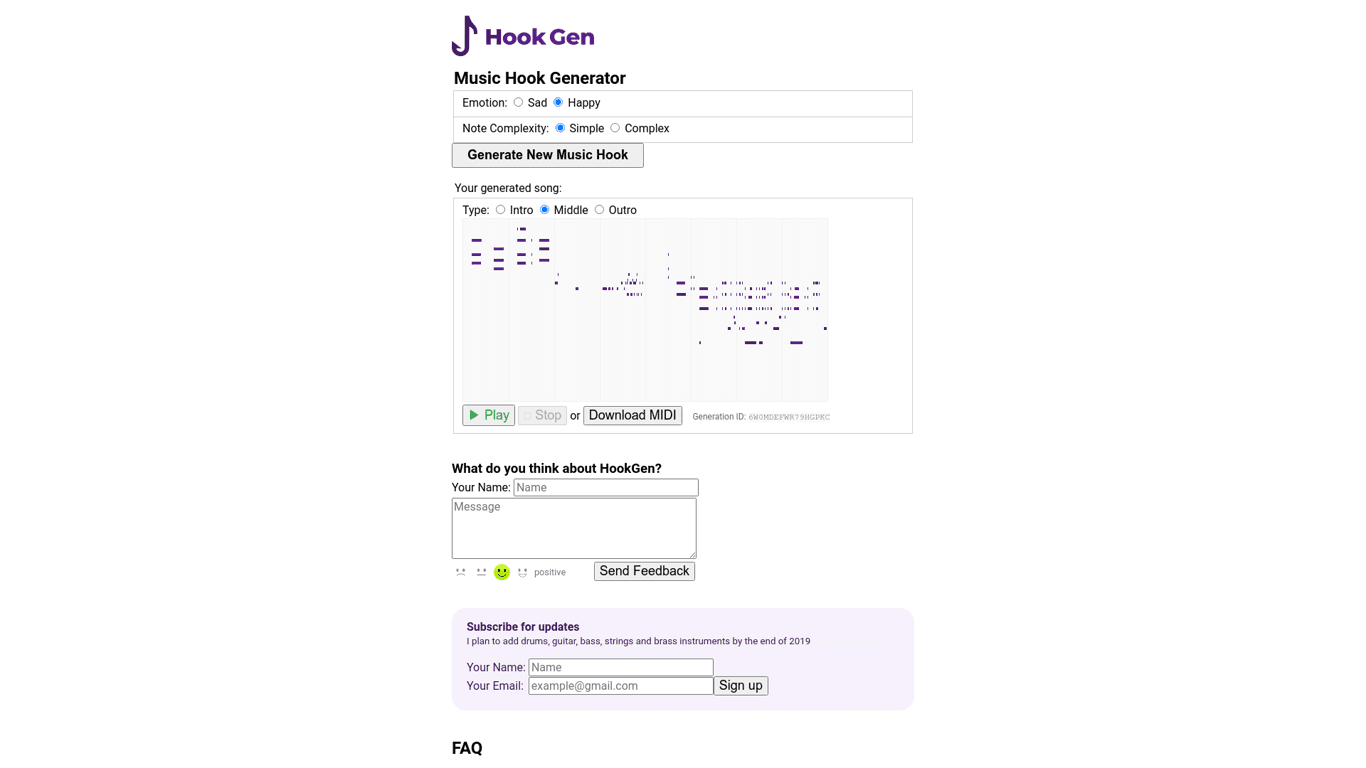Select the Sad emotion radio button
Image resolution: width=1366 pixels, height=768 pixels.
(518, 102)
